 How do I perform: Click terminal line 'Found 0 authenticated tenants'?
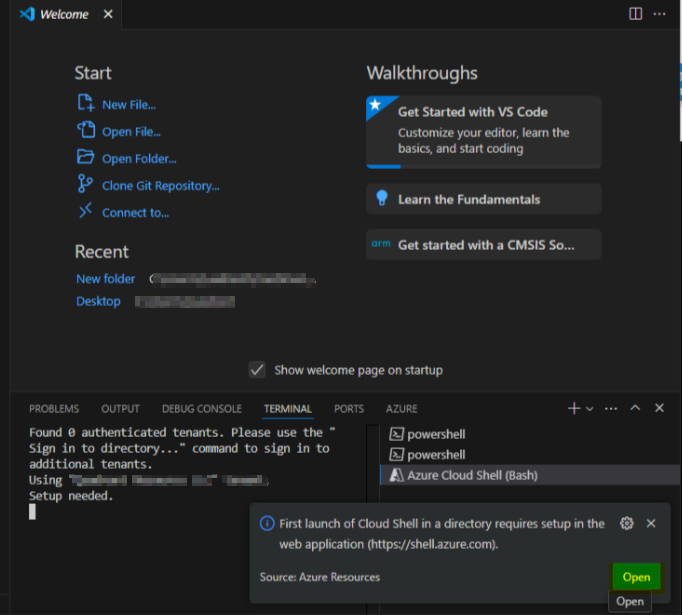click(x=126, y=432)
